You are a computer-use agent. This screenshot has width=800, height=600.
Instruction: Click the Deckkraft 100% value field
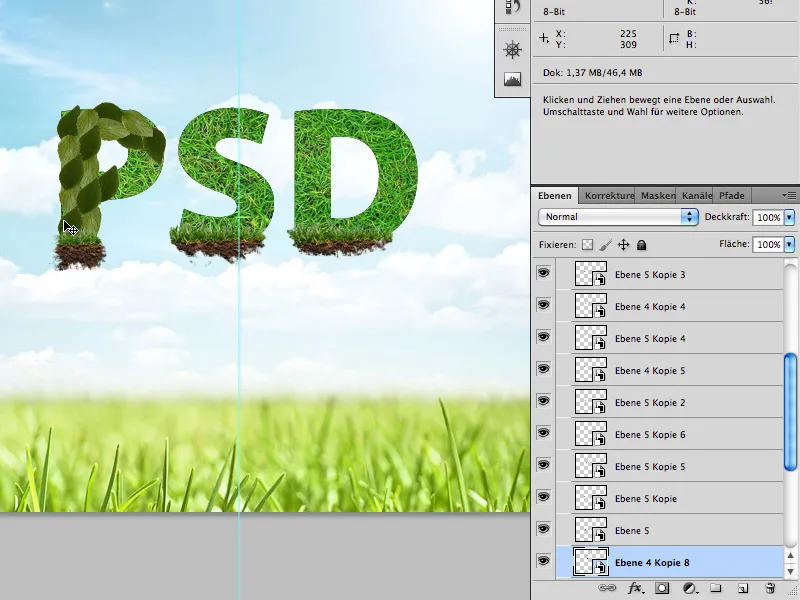pos(768,217)
